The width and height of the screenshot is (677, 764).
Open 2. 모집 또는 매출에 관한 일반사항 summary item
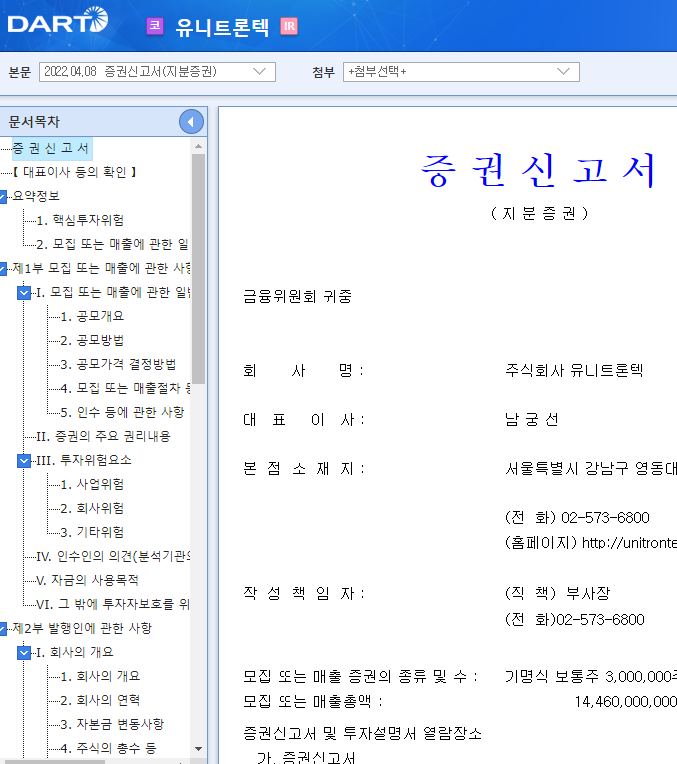113,244
